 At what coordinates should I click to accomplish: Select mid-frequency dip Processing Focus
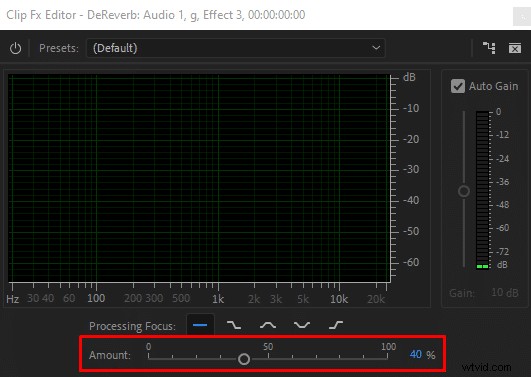(302, 325)
